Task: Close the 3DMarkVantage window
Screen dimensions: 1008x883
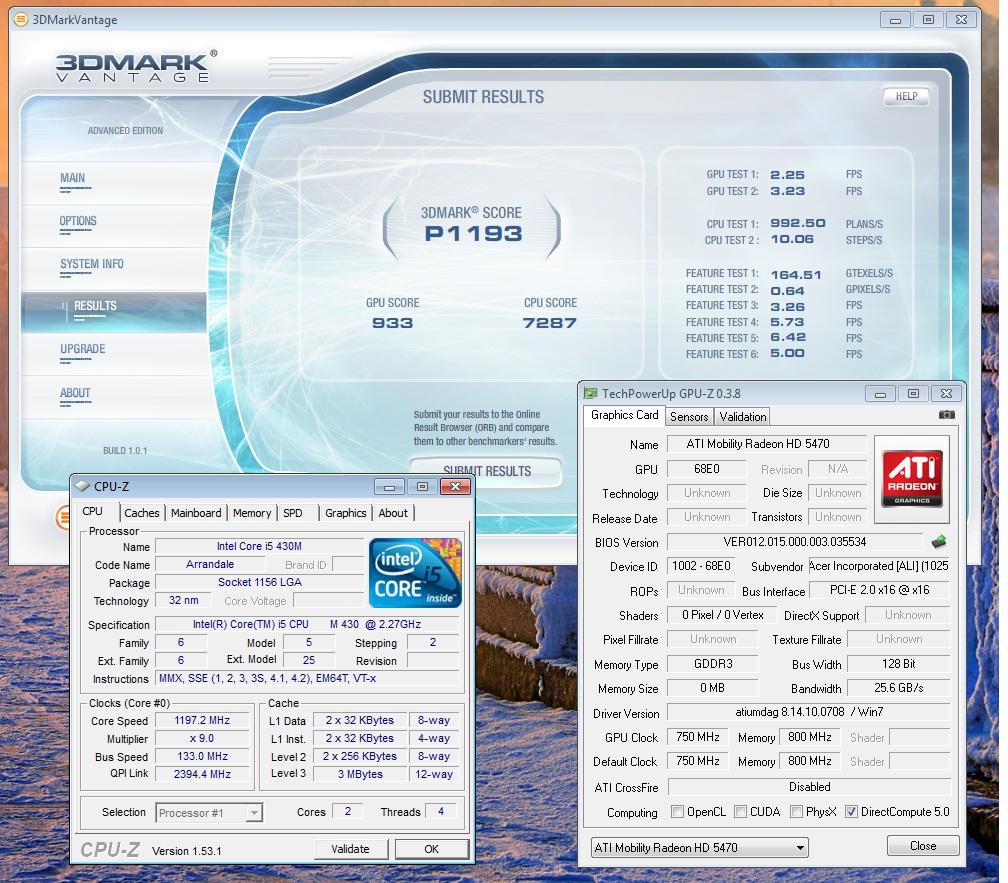Action: click(961, 20)
